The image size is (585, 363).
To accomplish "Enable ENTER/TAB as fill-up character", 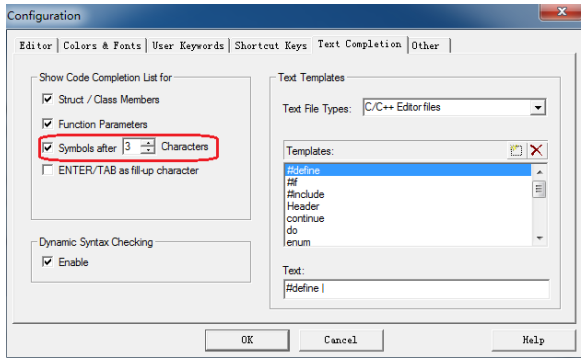I will (47, 170).
